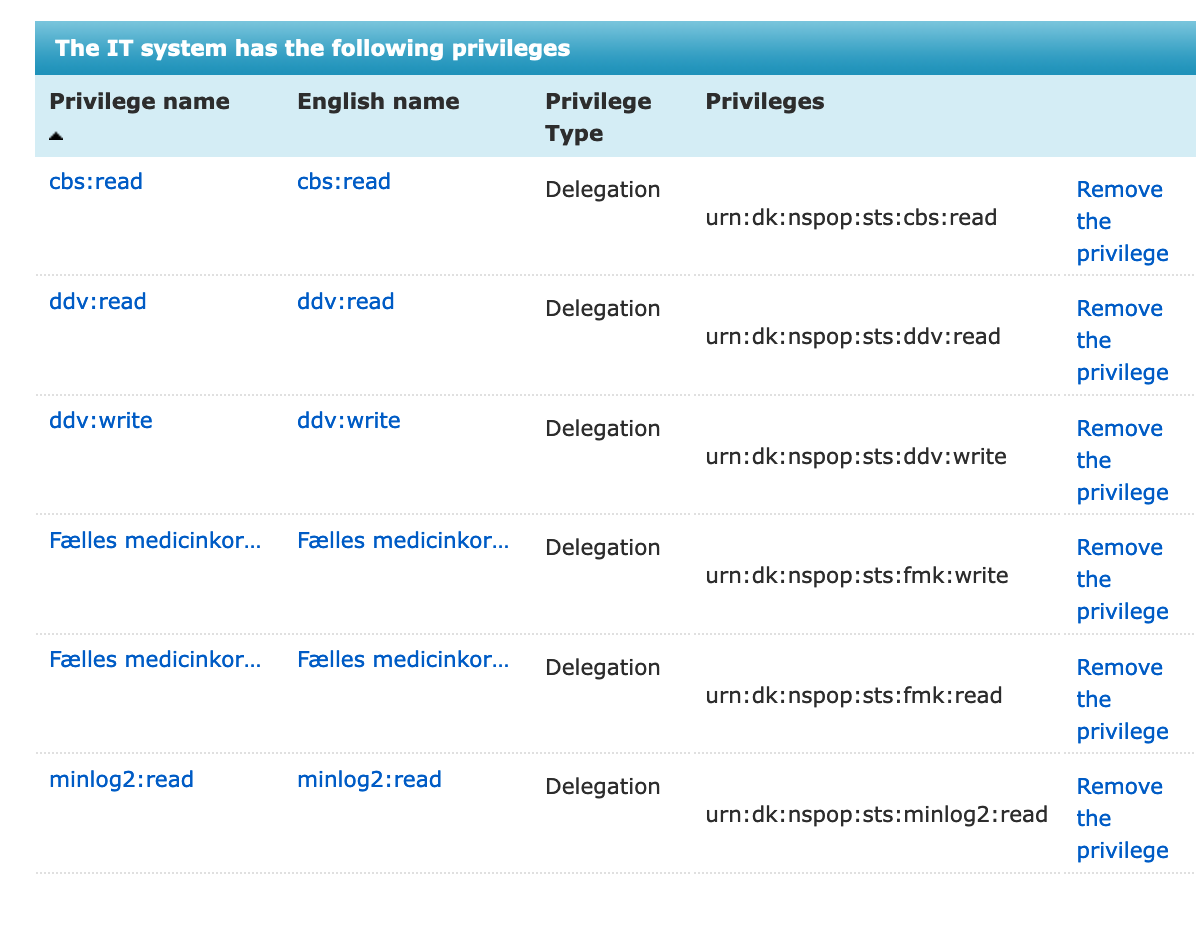Image resolution: width=1196 pixels, height=946 pixels.
Task: Remove the privilege for urn:dk:nspop:sts:fmk:read
Action: pos(1121,699)
